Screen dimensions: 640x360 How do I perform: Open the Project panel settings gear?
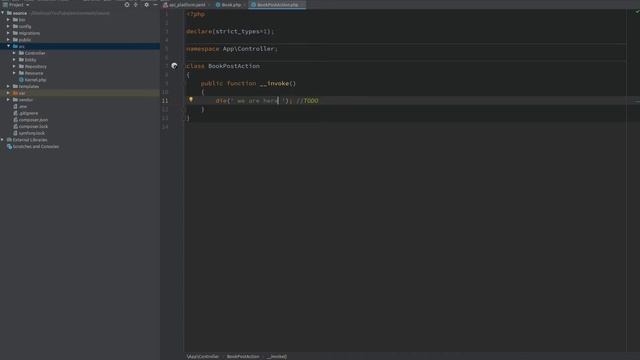coord(147,5)
